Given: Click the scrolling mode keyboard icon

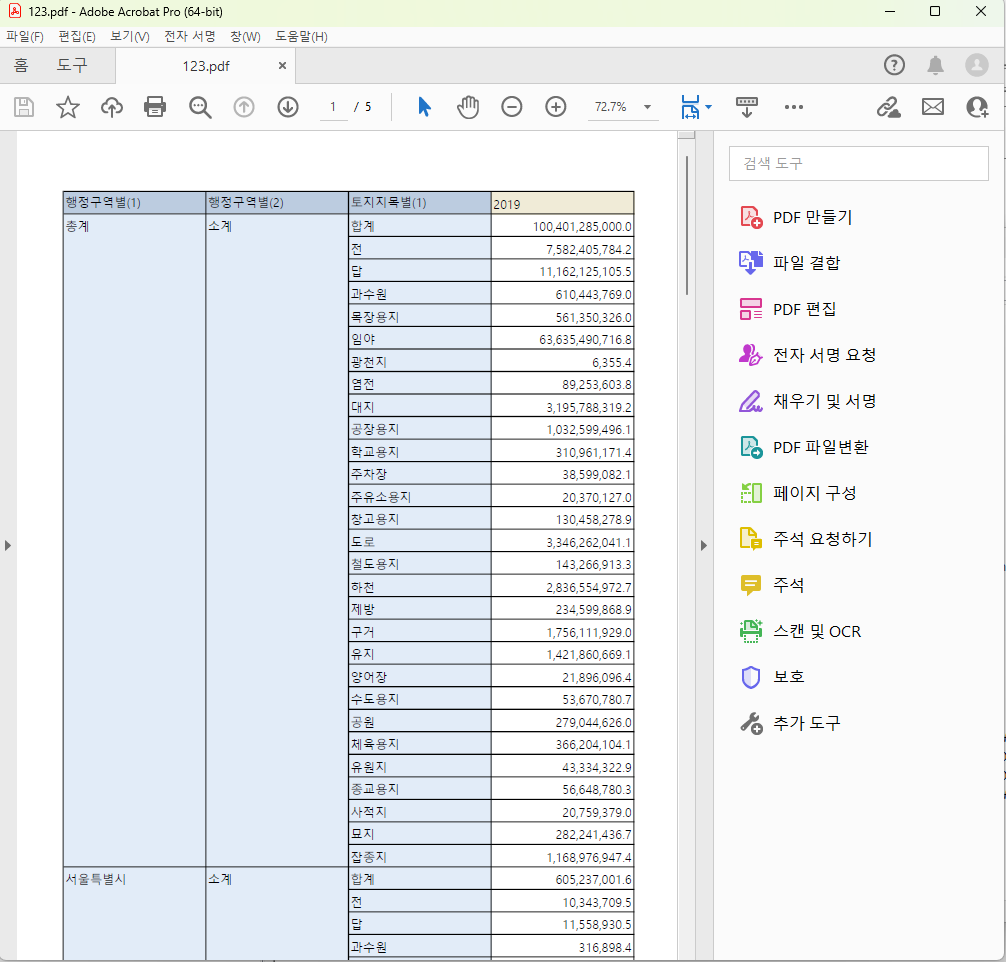Looking at the screenshot, I should coord(747,107).
